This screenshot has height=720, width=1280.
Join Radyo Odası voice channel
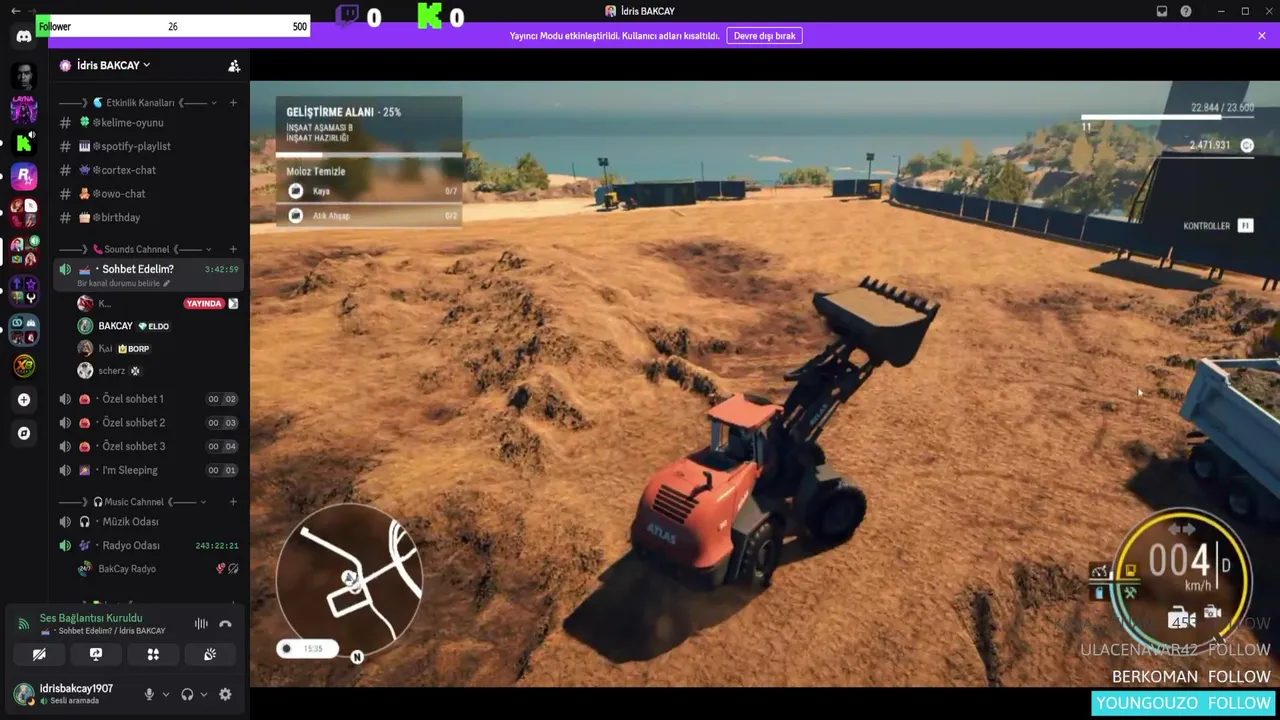point(148,546)
